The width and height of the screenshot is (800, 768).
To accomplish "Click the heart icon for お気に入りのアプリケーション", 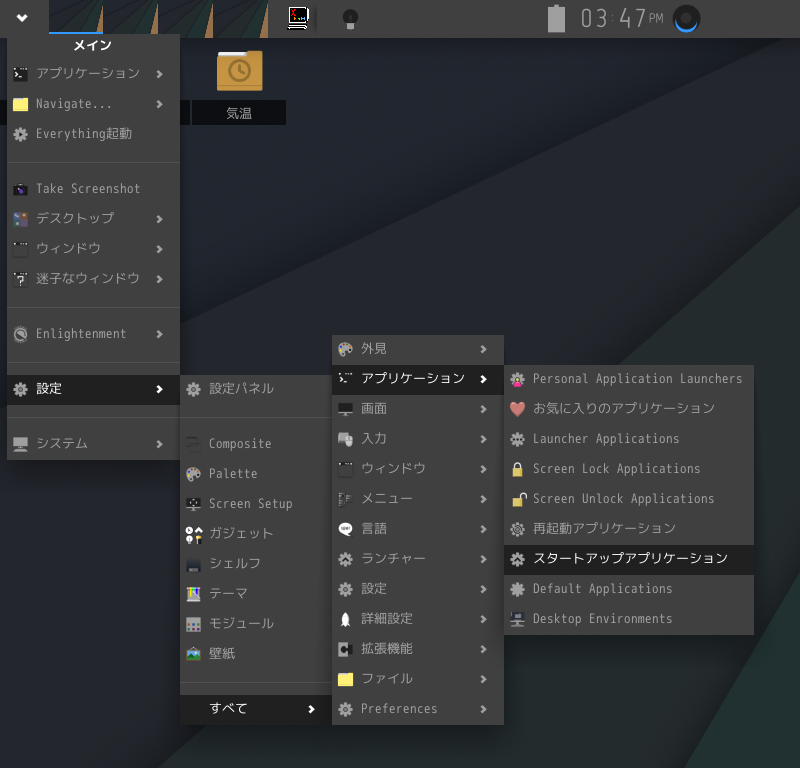I will coord(517,409).
